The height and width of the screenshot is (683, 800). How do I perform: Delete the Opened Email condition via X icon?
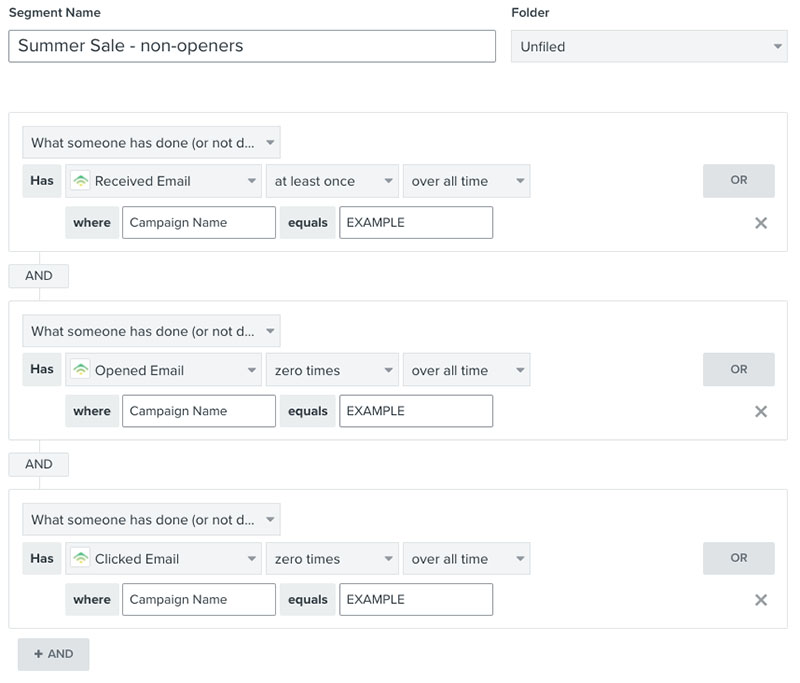pyautogui.click(x=760, y=411)
